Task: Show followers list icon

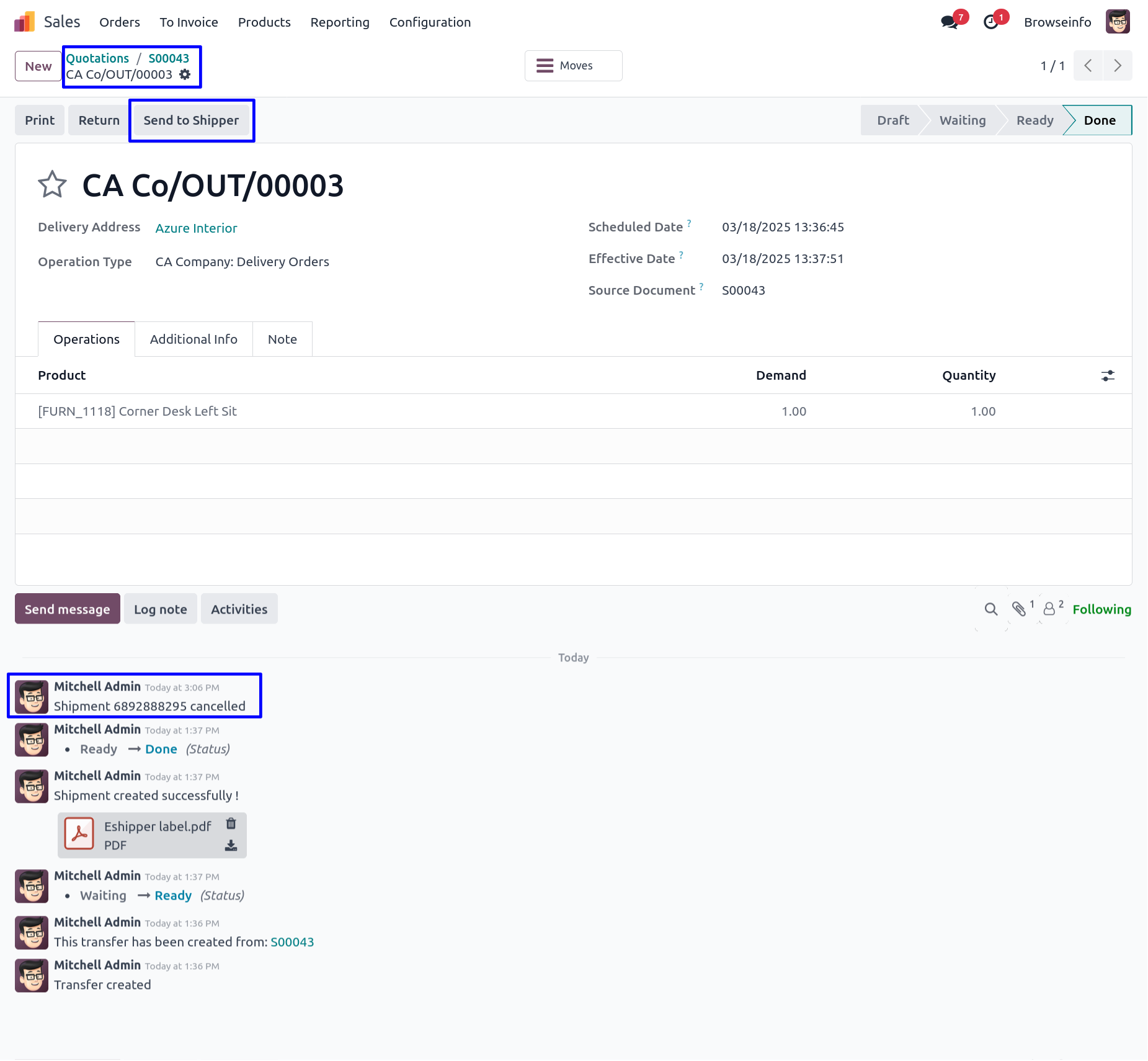Action: [x=1049, y=609]
